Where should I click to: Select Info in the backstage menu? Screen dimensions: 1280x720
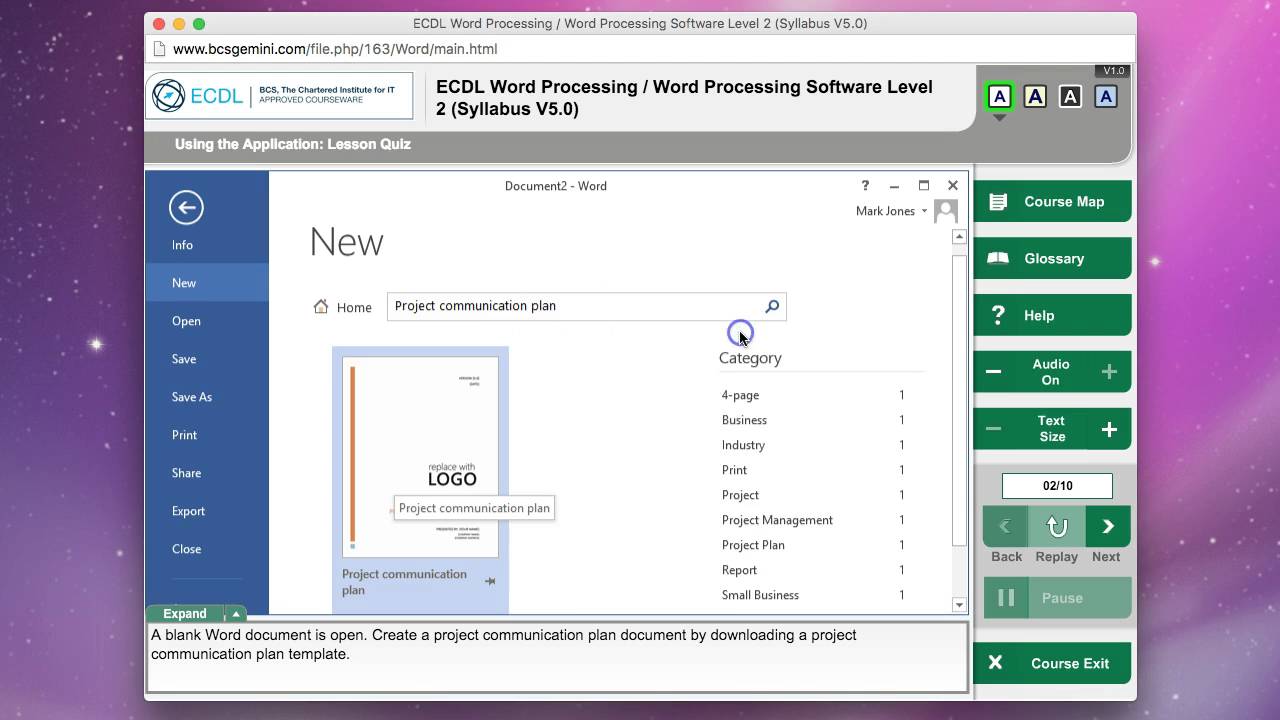[207, 245]
